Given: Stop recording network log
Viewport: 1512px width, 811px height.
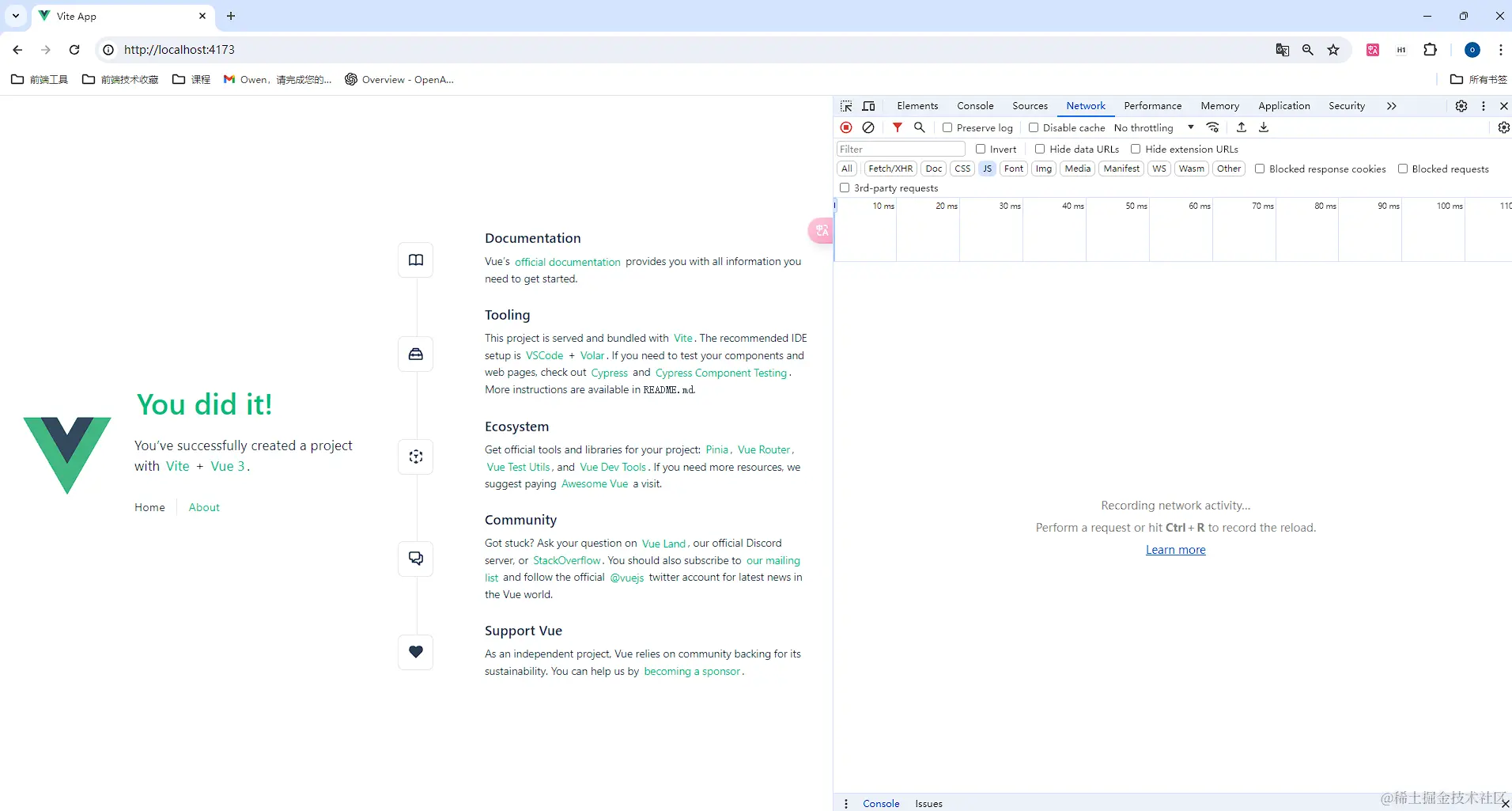Looking at the screenshot, I should click(x=846, y=127).
